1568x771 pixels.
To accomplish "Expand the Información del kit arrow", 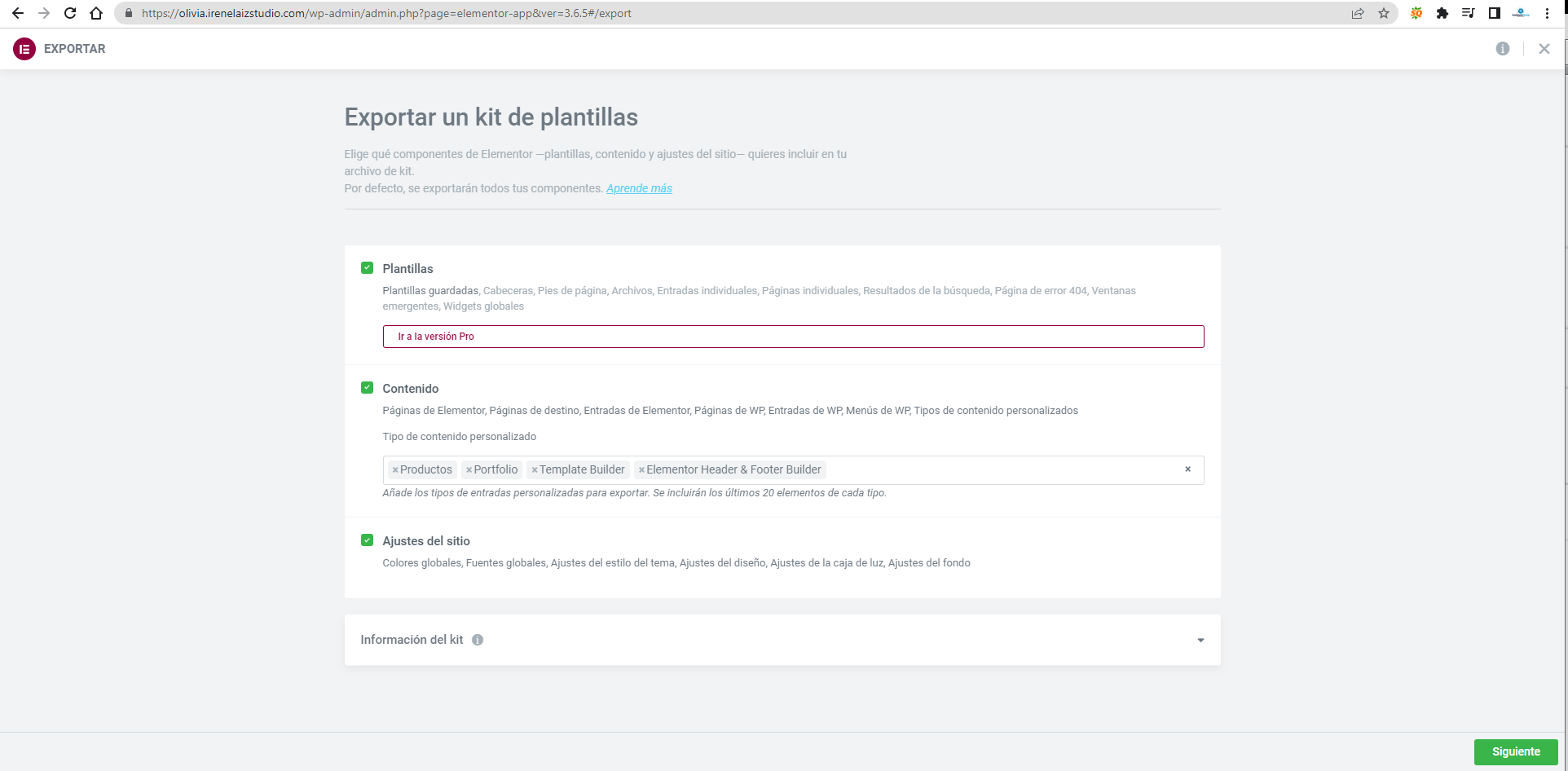I will tap(1200, 641).
